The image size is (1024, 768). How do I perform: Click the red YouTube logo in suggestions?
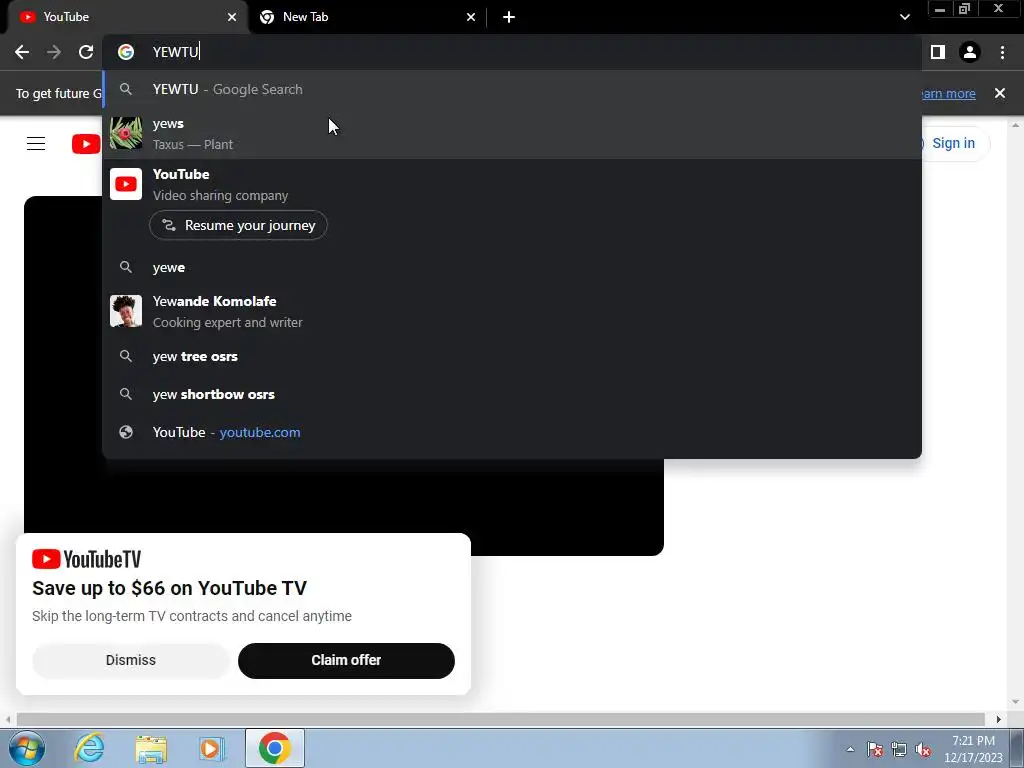pos(126,184)
